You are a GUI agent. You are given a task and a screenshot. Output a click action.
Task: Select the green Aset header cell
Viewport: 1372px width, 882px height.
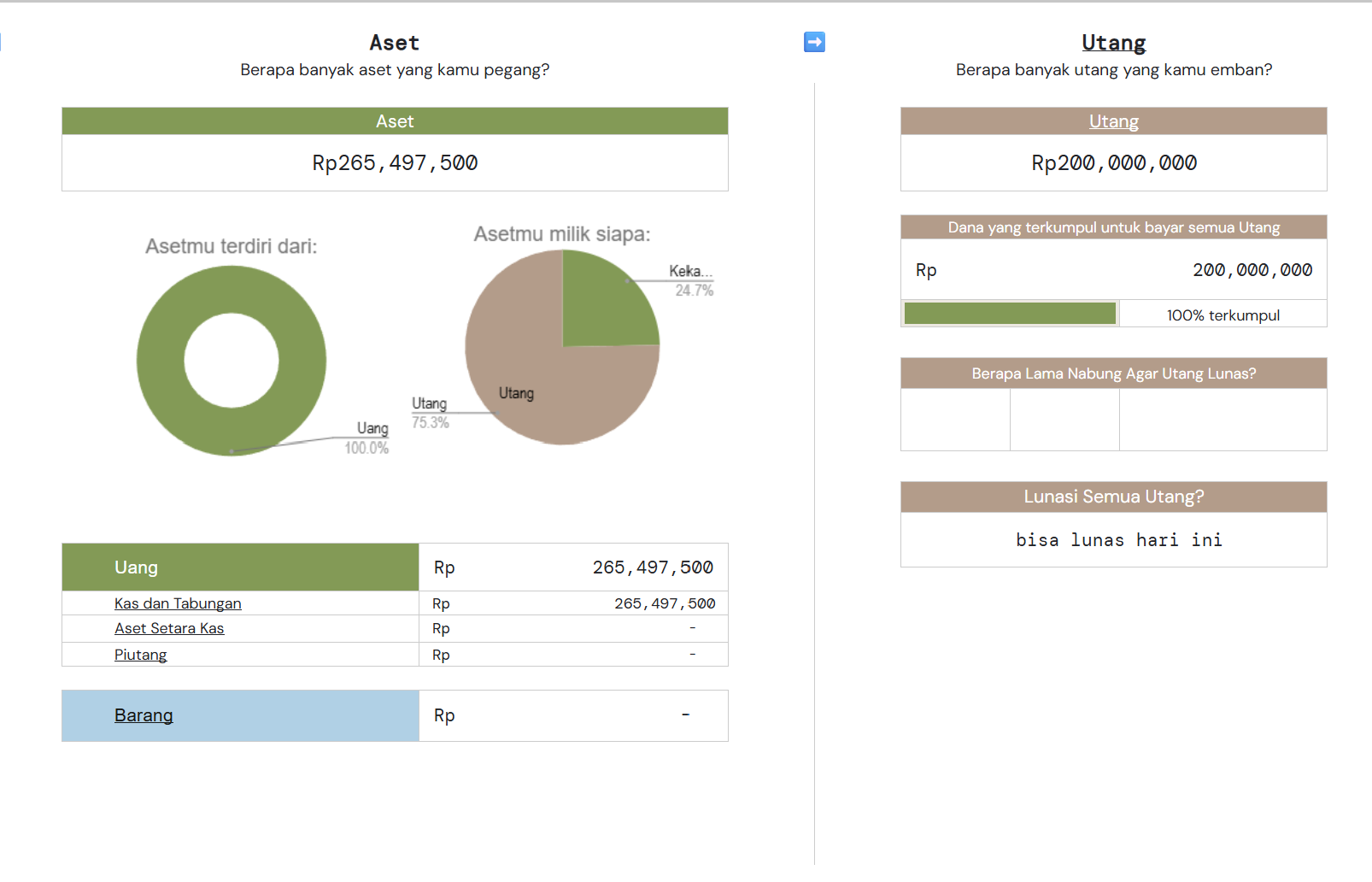click(x=395, y=121)
